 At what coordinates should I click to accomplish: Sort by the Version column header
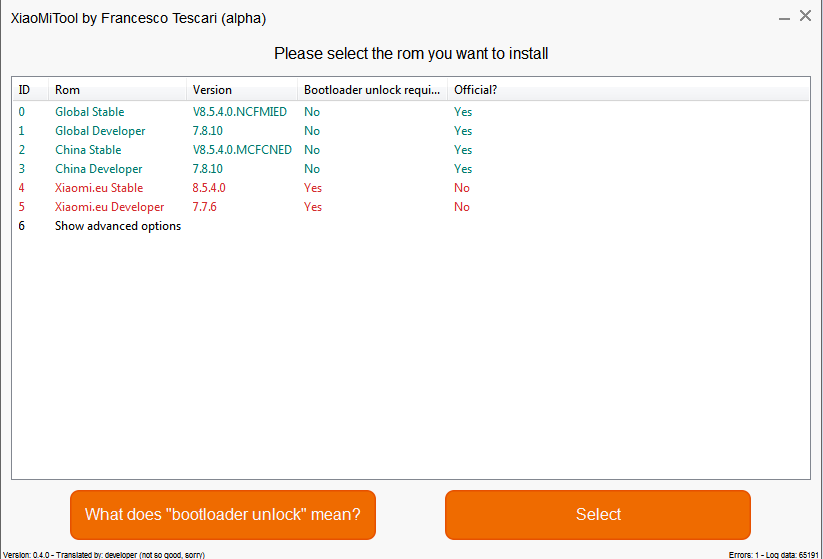(x=242, y=90)
